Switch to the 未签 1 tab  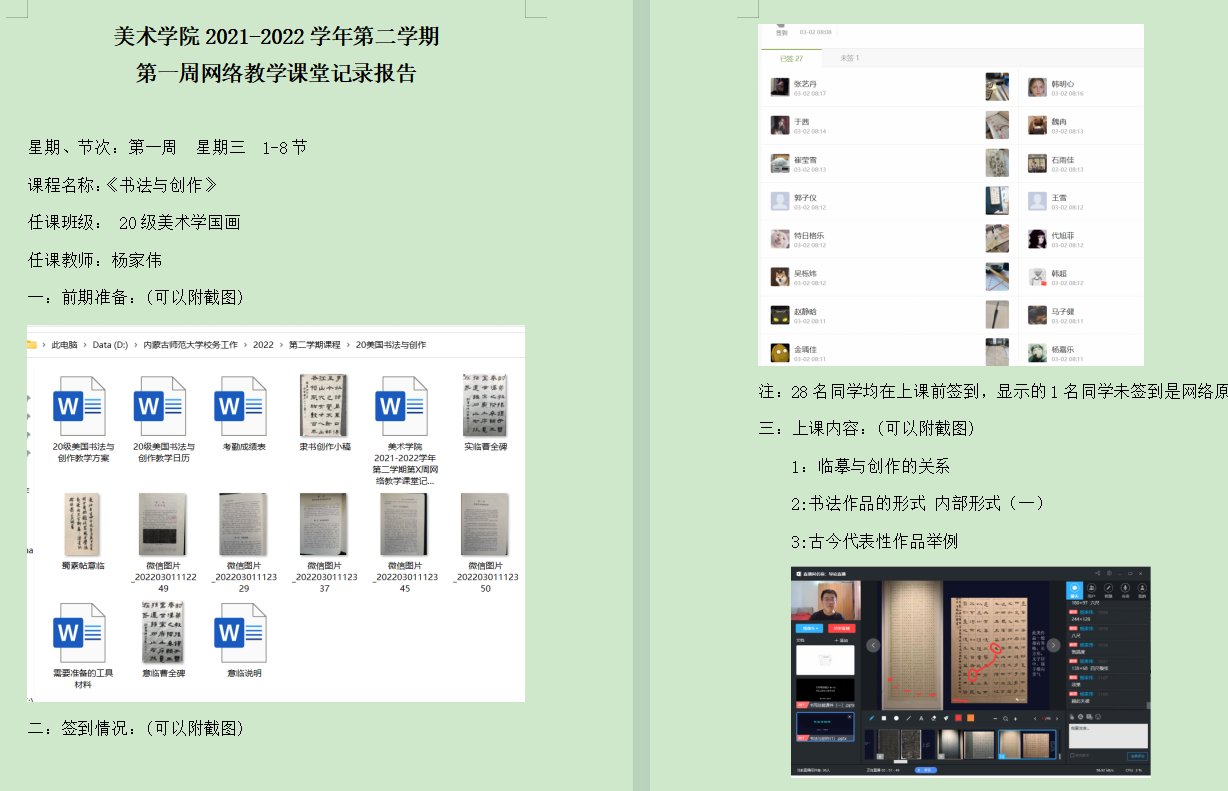(849, 58)
